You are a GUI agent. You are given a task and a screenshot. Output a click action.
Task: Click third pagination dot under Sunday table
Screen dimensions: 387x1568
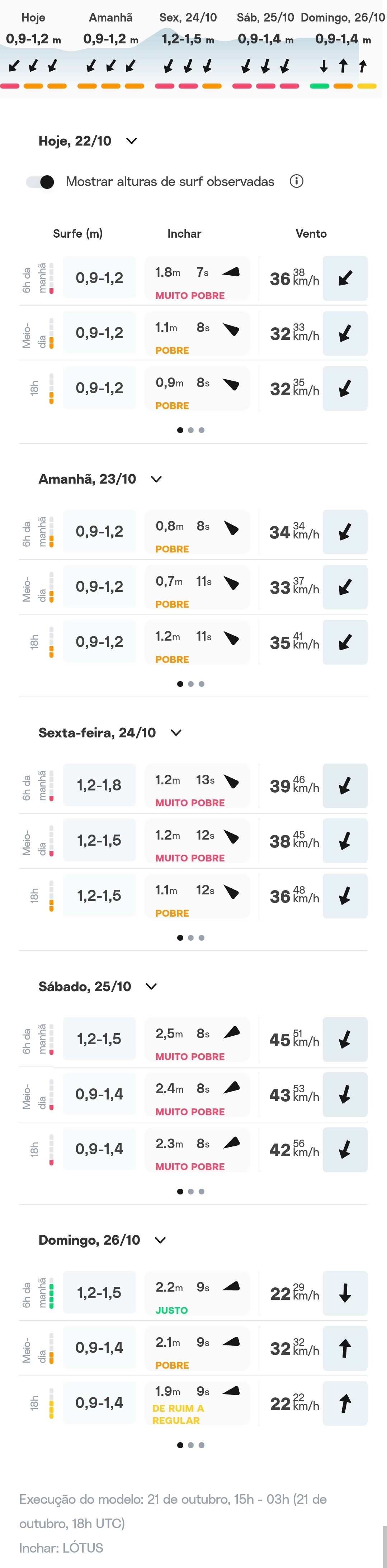click(x=202, y=1445)
